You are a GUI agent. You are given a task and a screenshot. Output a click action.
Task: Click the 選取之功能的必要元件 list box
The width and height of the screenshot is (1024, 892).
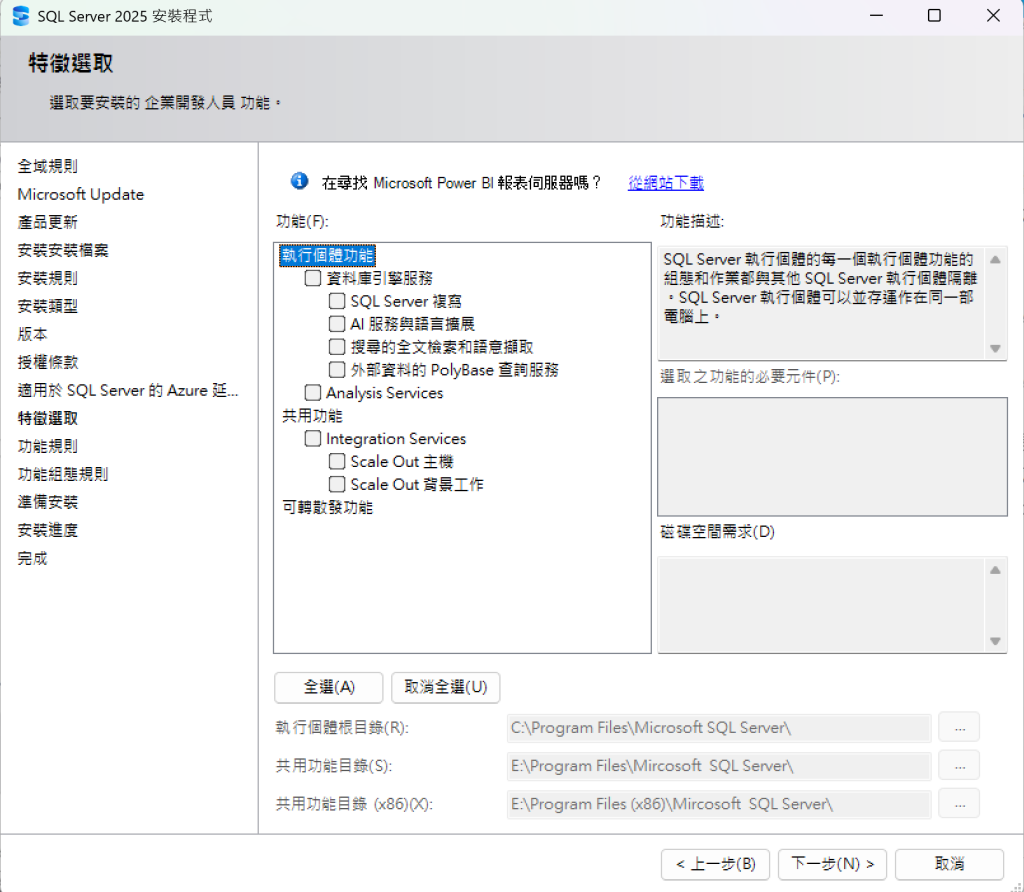(832, 456)
